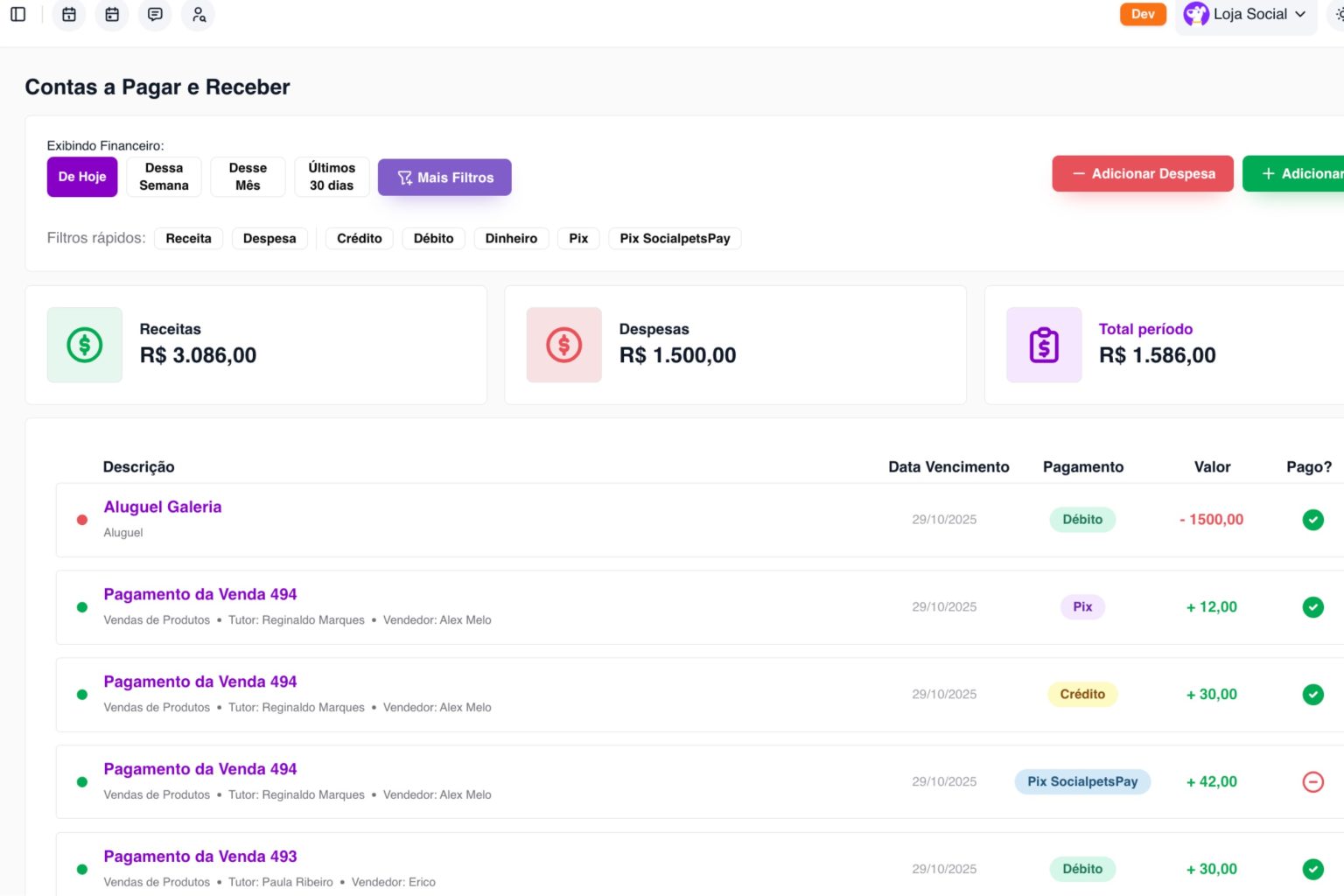Open the Loja Social store dropdown
Image resolution: width=1344 pixels, height=896 pixels.
[1246, 14]
